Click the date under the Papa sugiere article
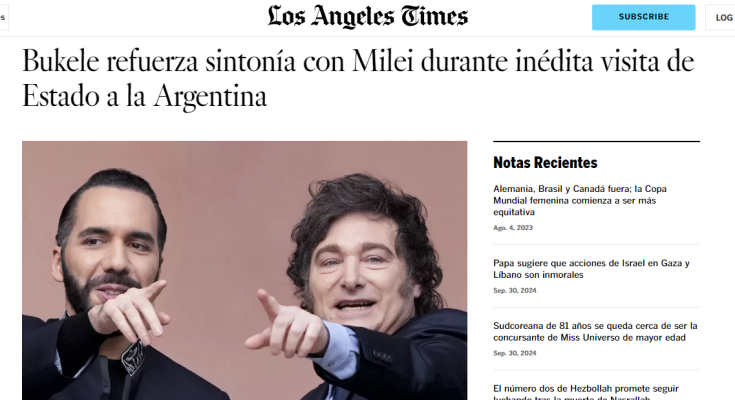Screen dimensions: 735x400 tap(514, 291)
